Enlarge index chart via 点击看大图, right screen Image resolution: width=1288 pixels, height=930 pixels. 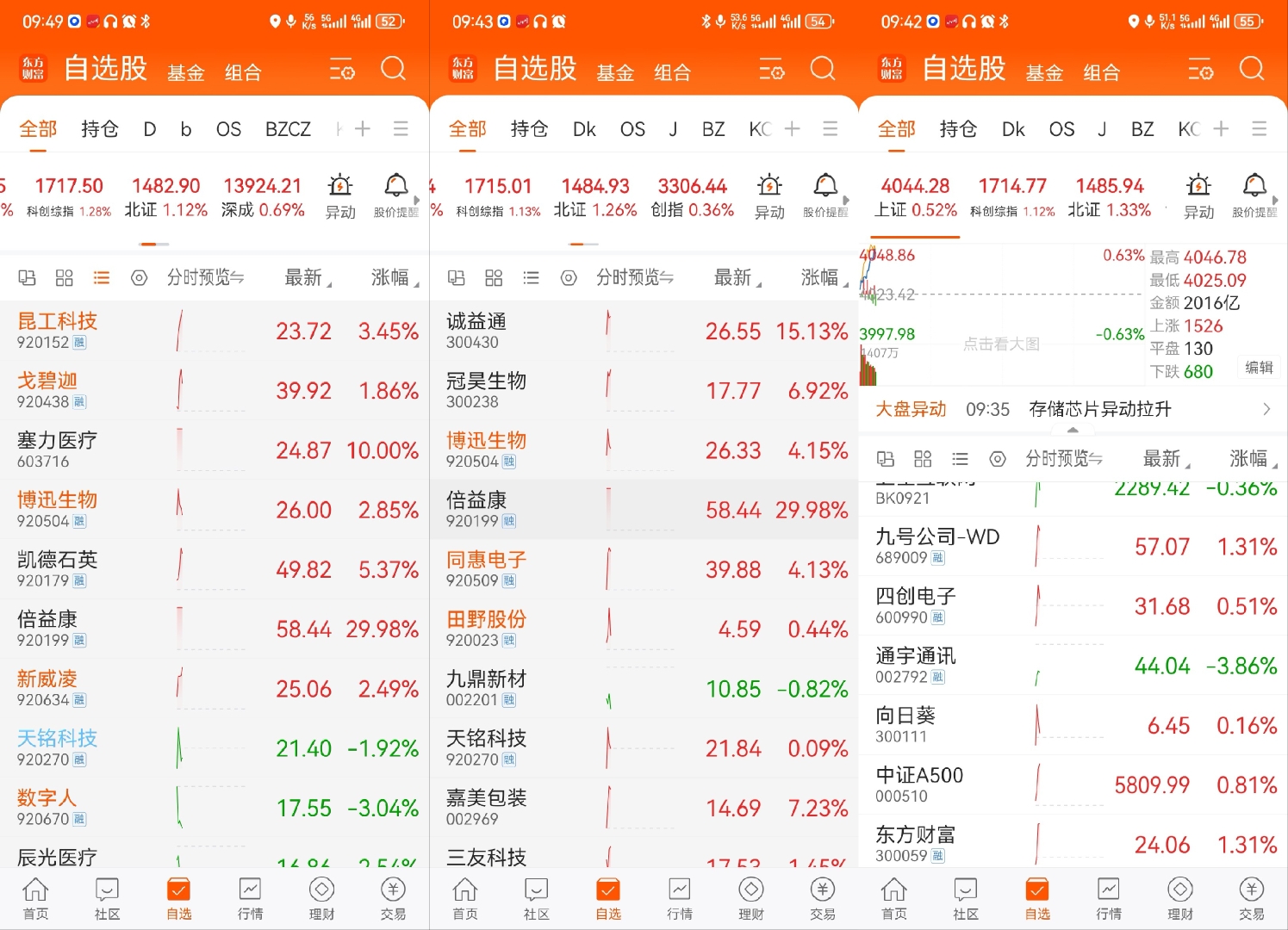click(x=1001, y=344)
